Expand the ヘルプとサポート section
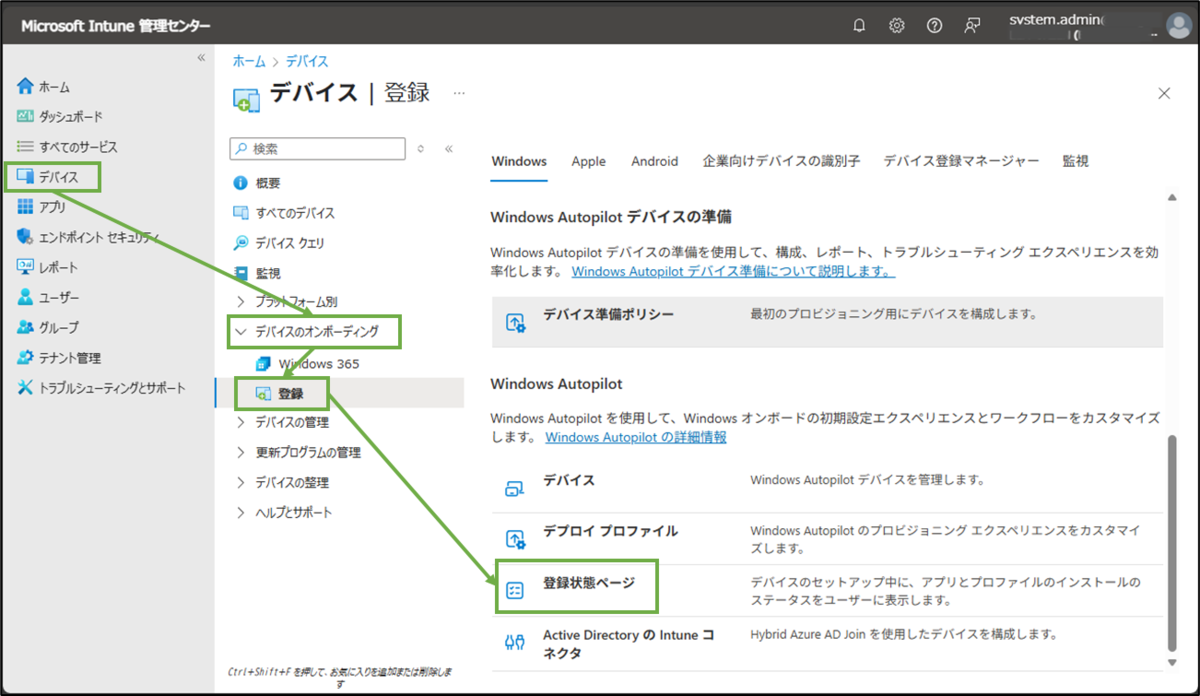 point(240,512)
